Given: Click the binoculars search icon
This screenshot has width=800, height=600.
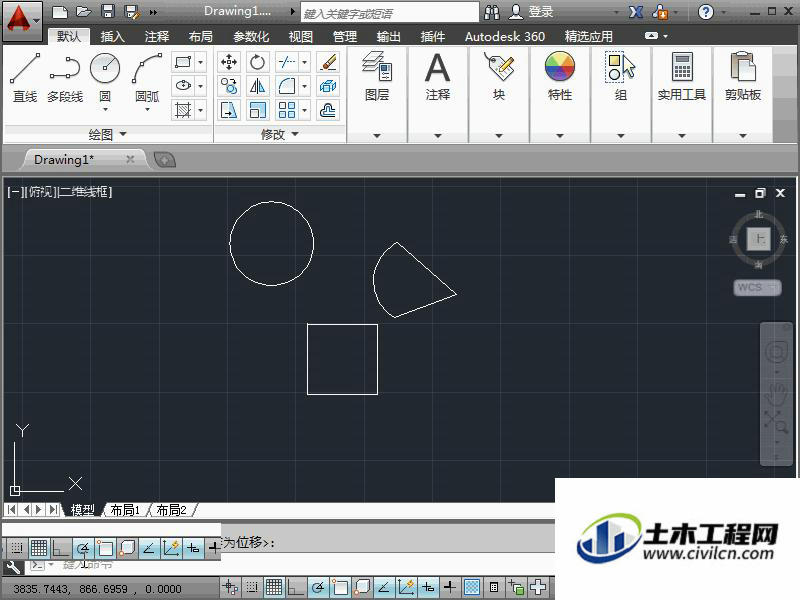Looking at the screenshot, I should point(491,12).
